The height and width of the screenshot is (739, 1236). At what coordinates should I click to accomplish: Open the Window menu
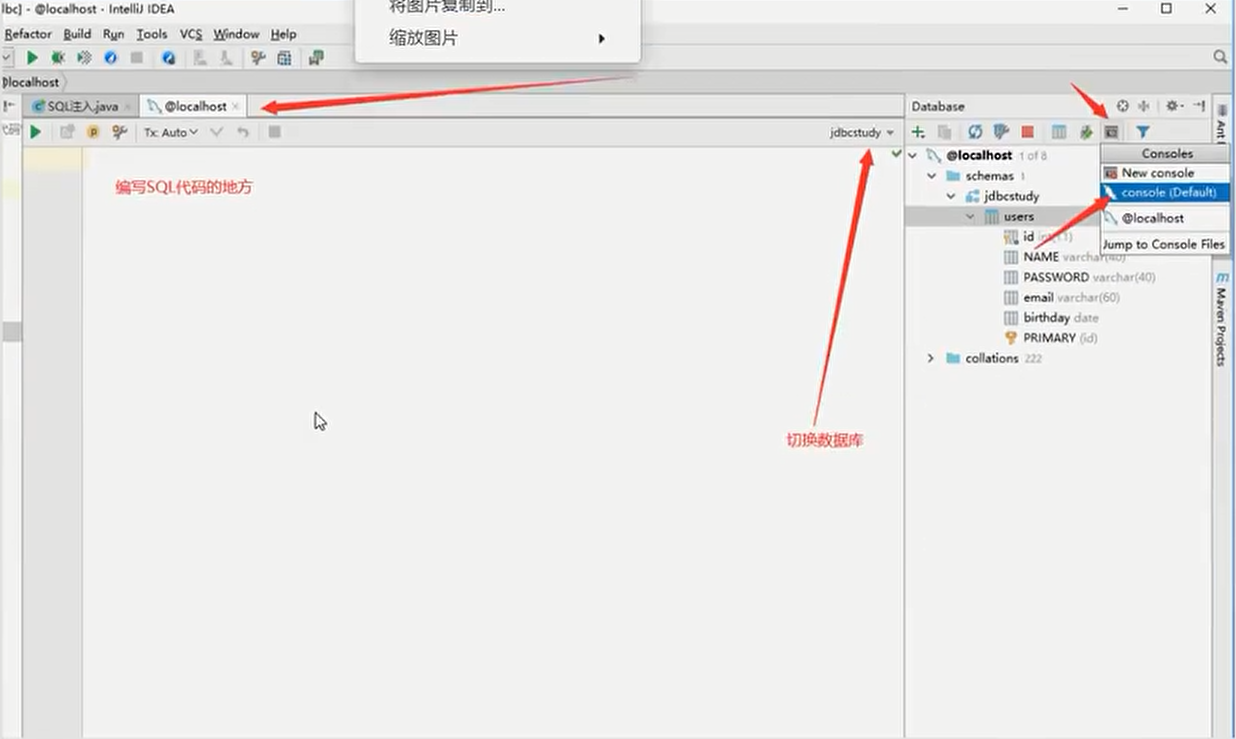click(x=236, y=34)
